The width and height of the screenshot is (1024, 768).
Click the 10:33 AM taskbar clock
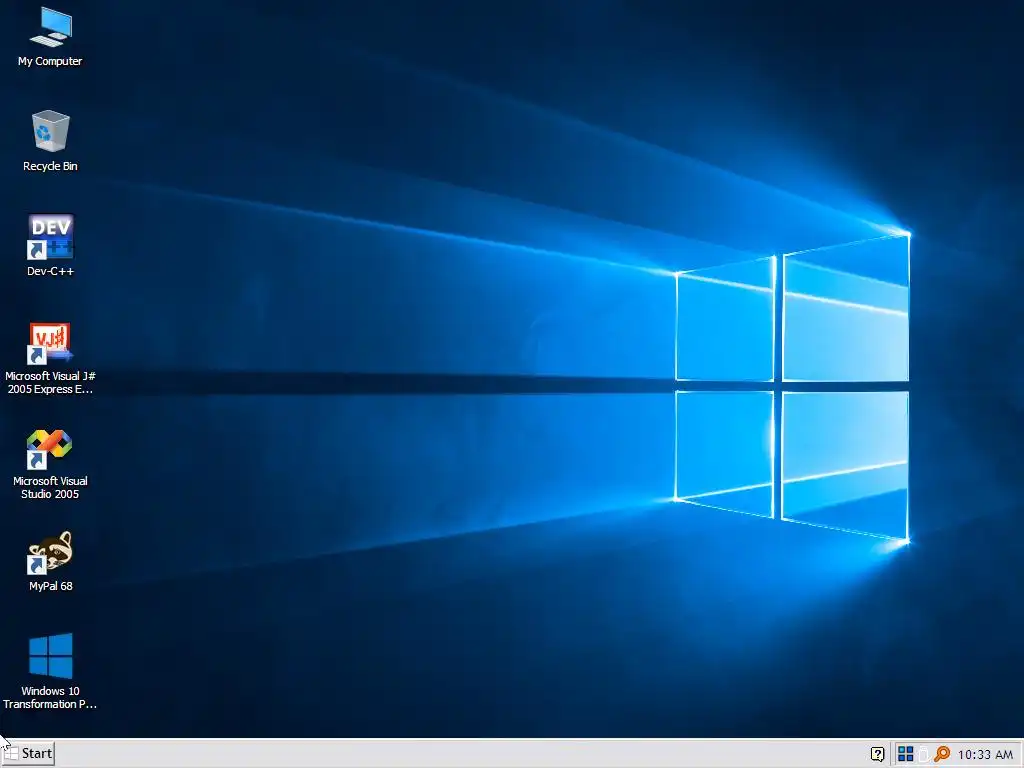click(985, 755)
